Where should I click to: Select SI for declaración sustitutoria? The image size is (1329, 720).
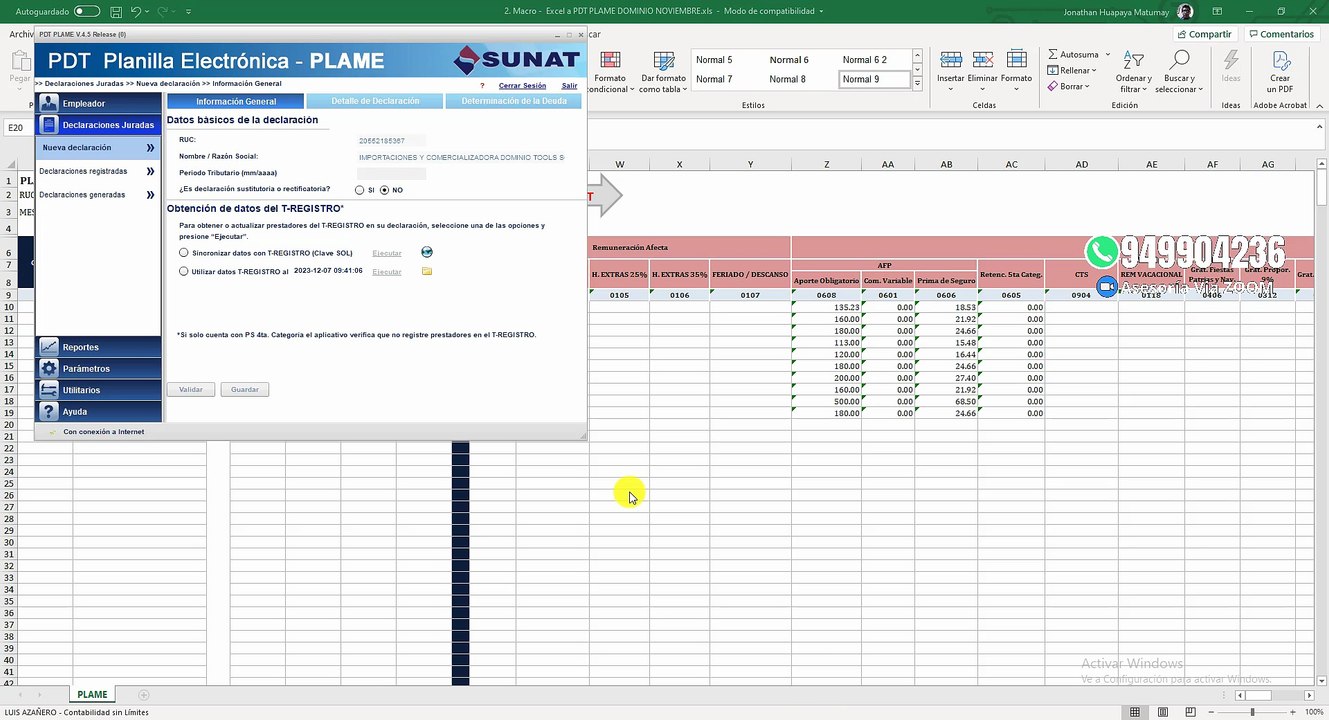pos(360,190)
